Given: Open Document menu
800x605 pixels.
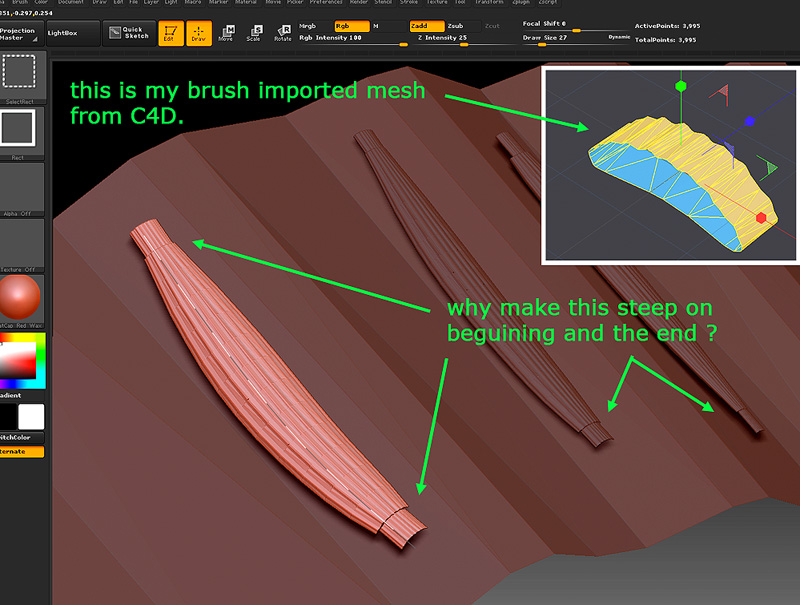Looking at the screenshot, I should (70, 3).
